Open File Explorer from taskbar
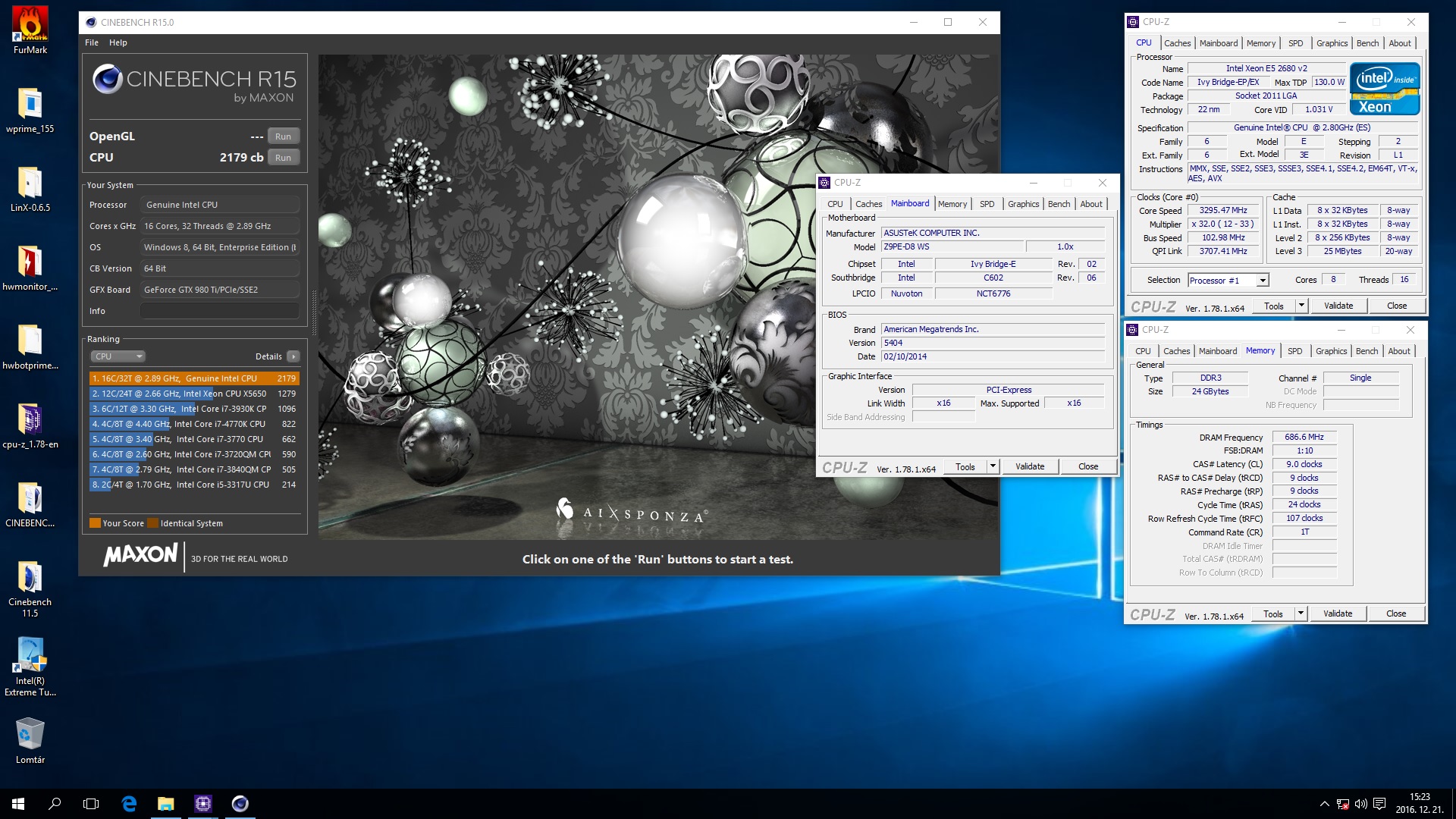The width and height of the screenshot is (1456, 819). point(165,804)
